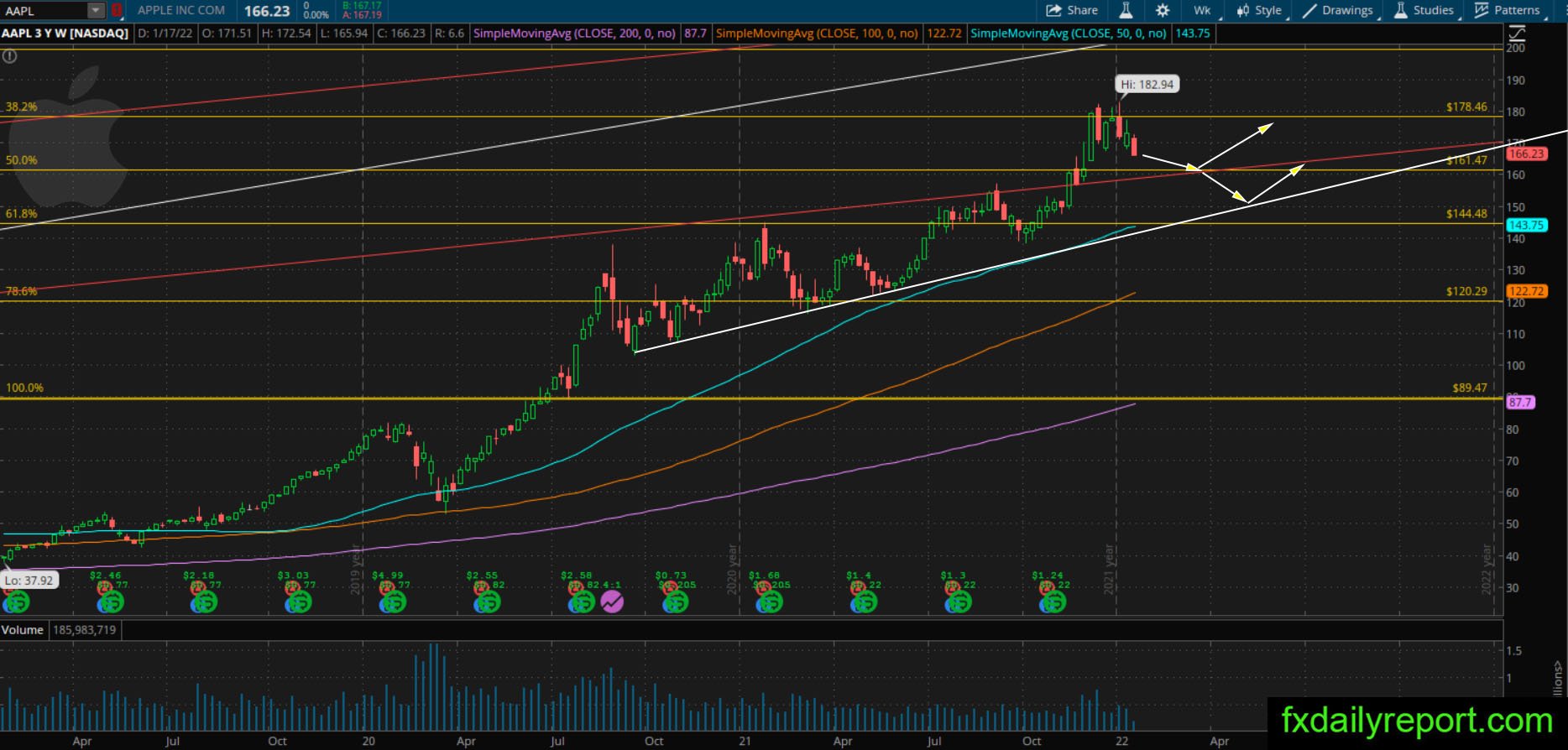Open the symbol selector dropdown arrow
Viewport: 1568px width, 750px height.
pos(97,11)
